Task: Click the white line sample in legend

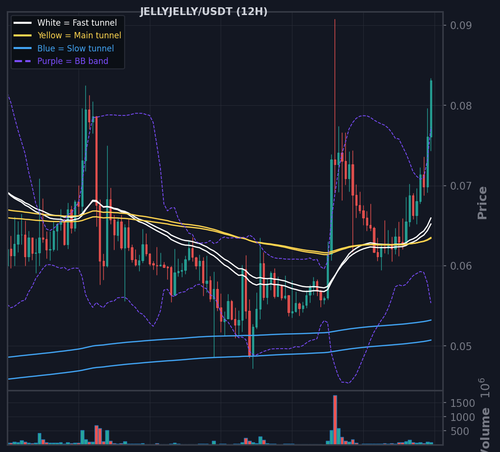Action: click(23, 23)
